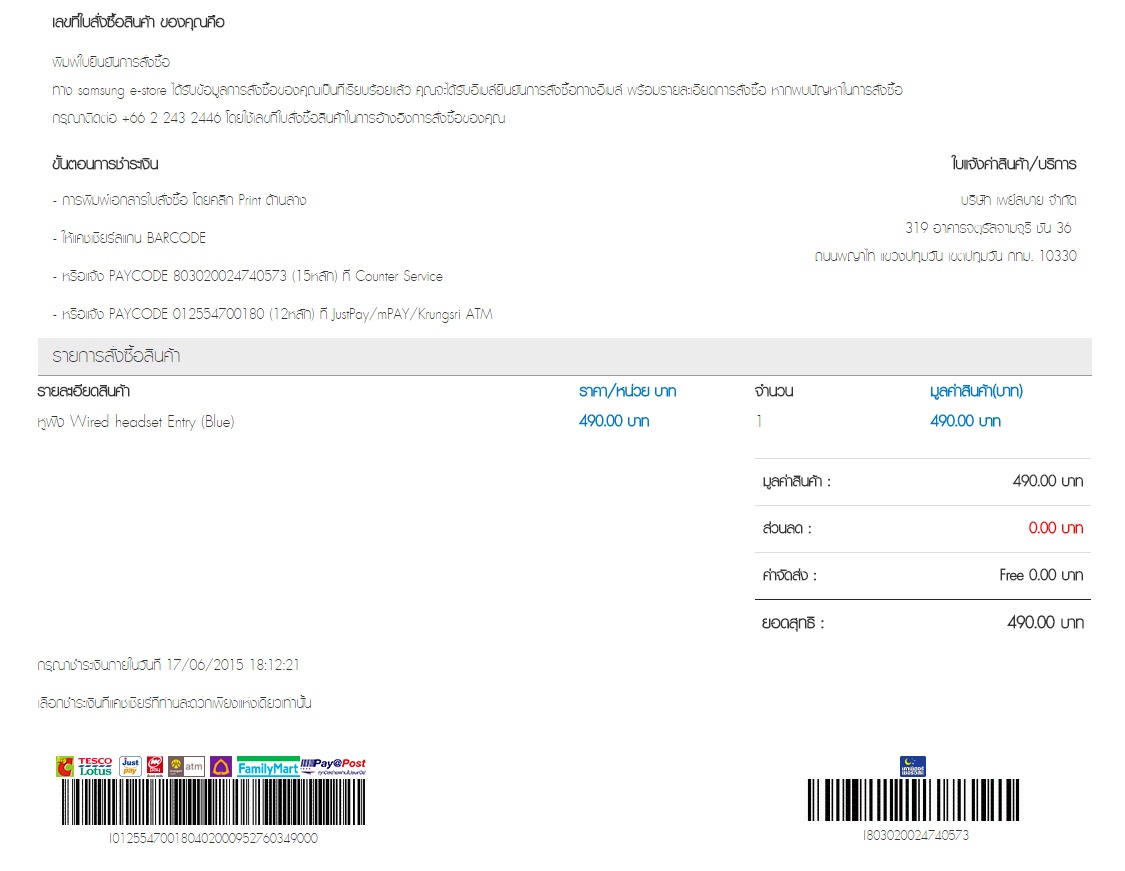Click the short barcode numbered 803020024740573
The image size is (1125, 871).
tap(913, 800)
